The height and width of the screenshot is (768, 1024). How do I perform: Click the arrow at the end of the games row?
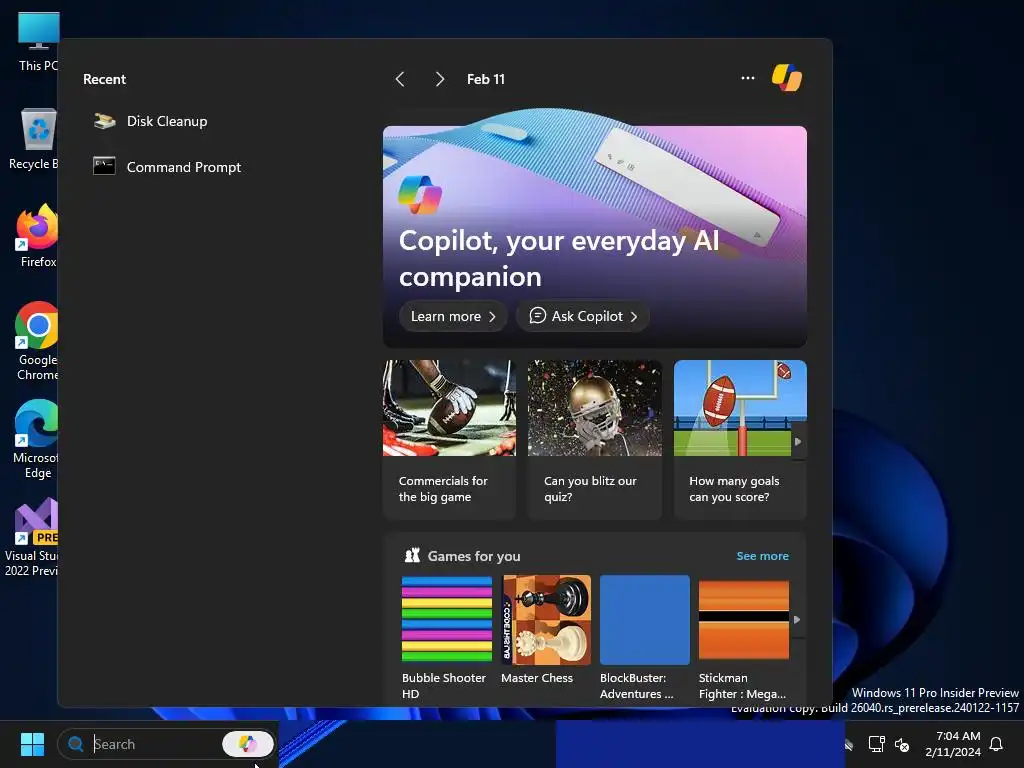coord(797,620)
